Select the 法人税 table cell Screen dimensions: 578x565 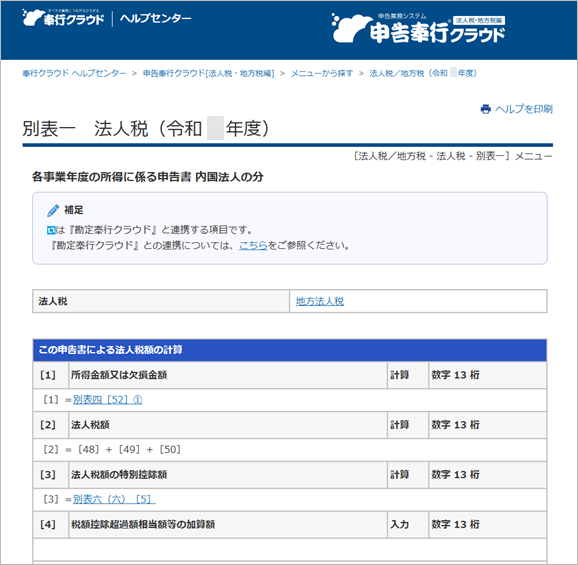pos(161,301)
